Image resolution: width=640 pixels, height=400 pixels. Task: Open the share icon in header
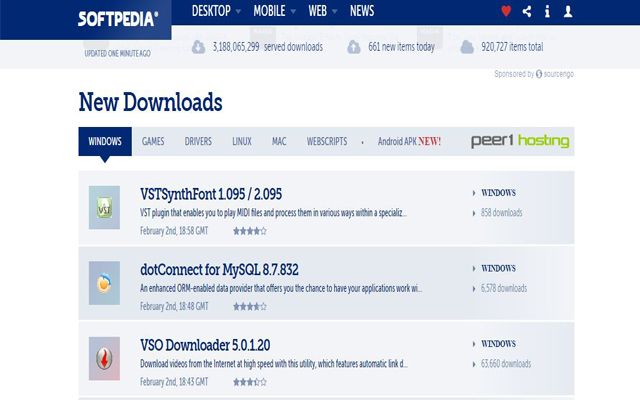527,11
